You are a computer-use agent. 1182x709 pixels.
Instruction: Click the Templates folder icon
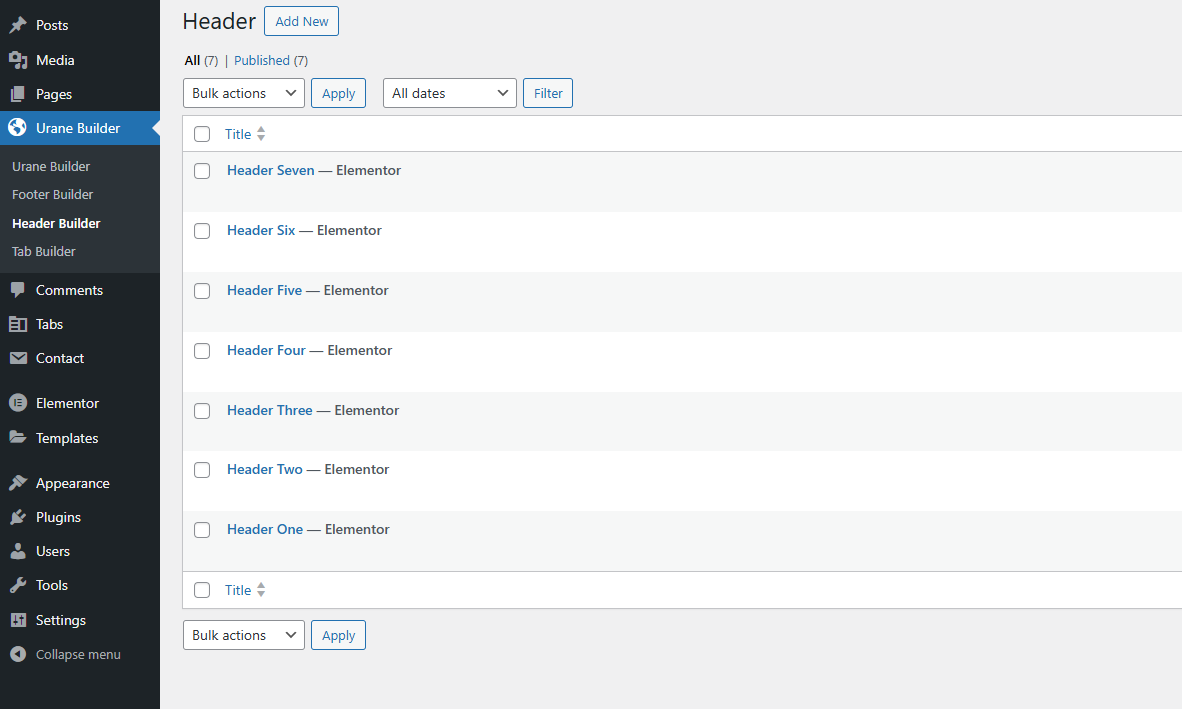[x=18, y=438]
